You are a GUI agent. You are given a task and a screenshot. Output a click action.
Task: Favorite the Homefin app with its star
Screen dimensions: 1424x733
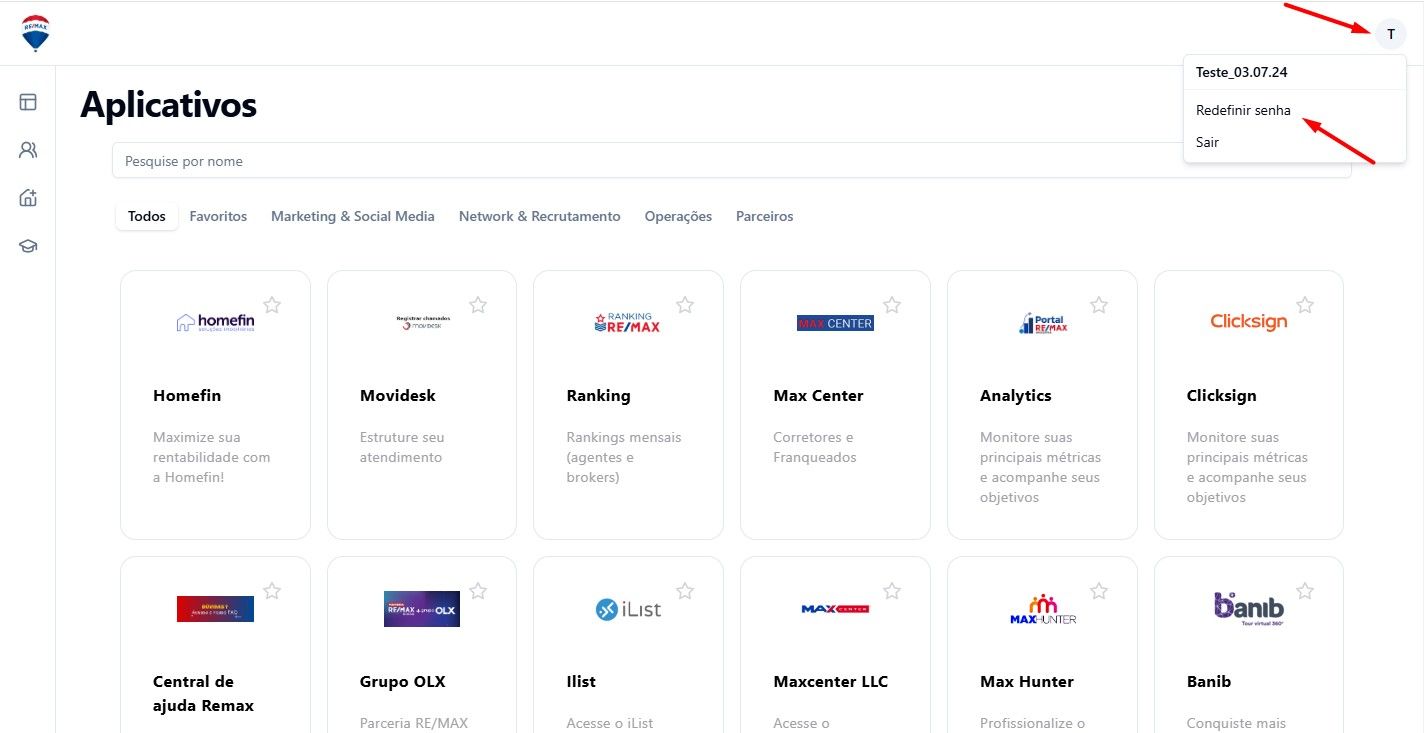point(272,305)
